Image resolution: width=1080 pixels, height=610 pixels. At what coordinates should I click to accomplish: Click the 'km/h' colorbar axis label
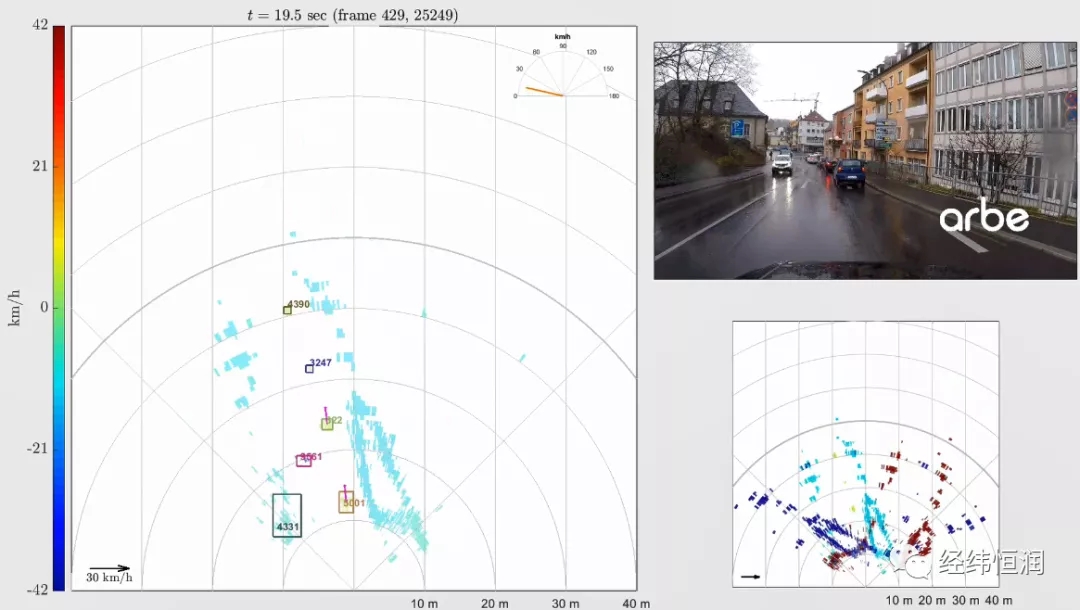coord(14,308)
